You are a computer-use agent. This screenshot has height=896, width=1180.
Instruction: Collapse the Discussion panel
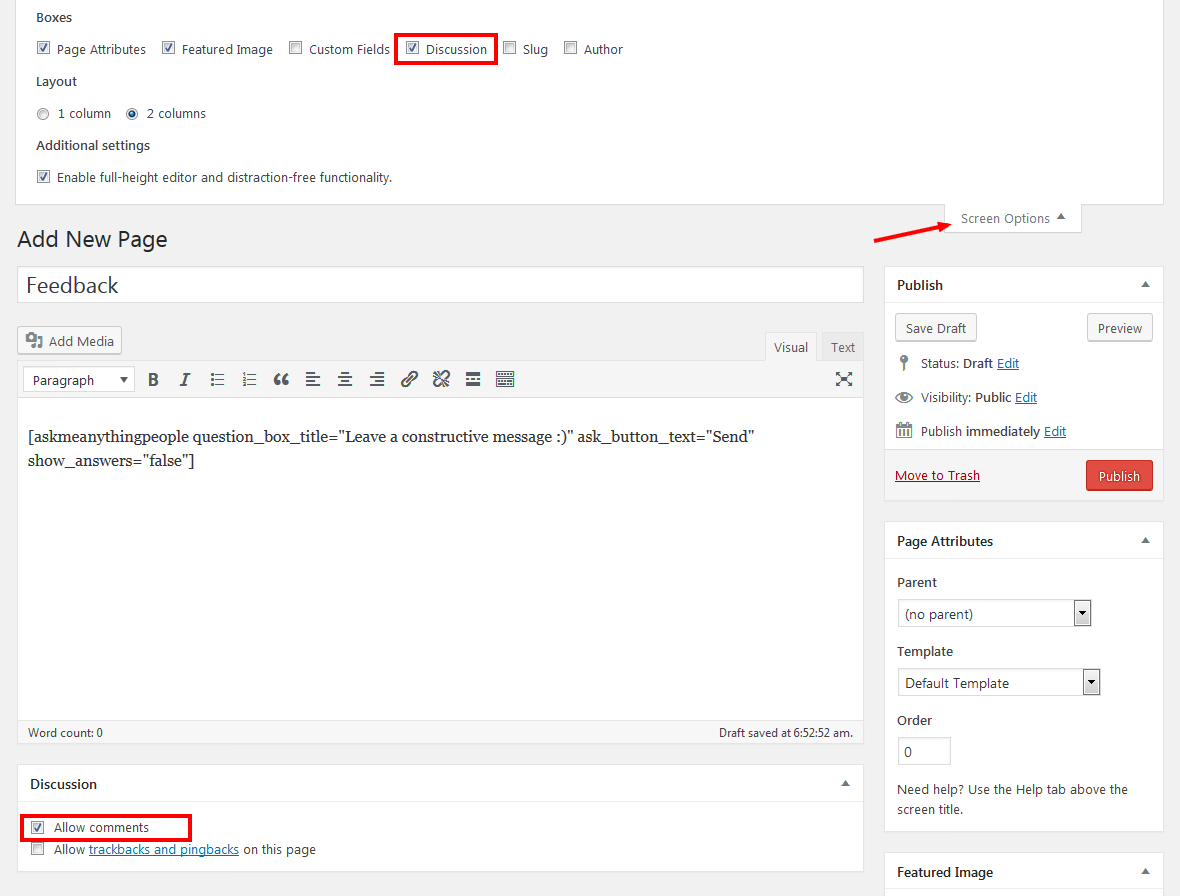click(845, 783)
